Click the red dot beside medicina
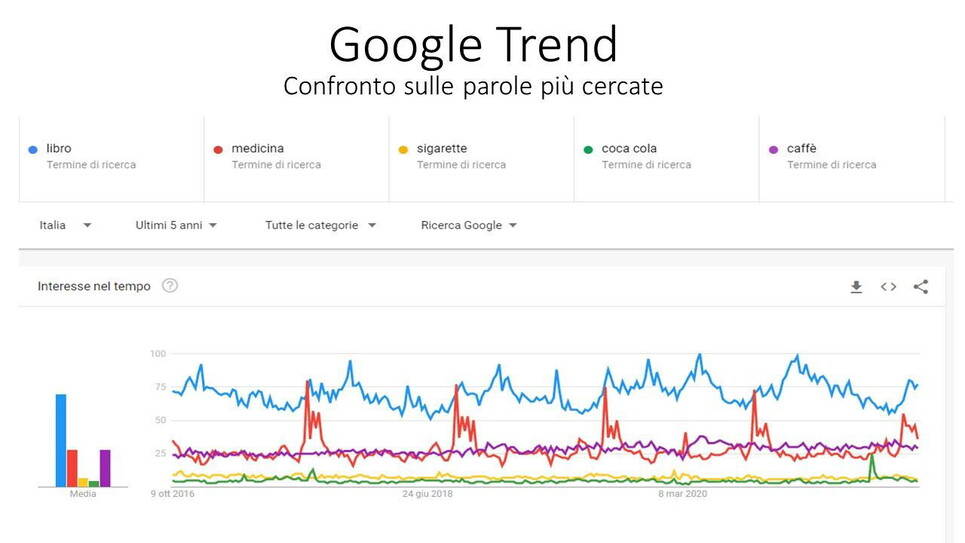The height and width of the screenshot is (543, 965). click(218, 150)
